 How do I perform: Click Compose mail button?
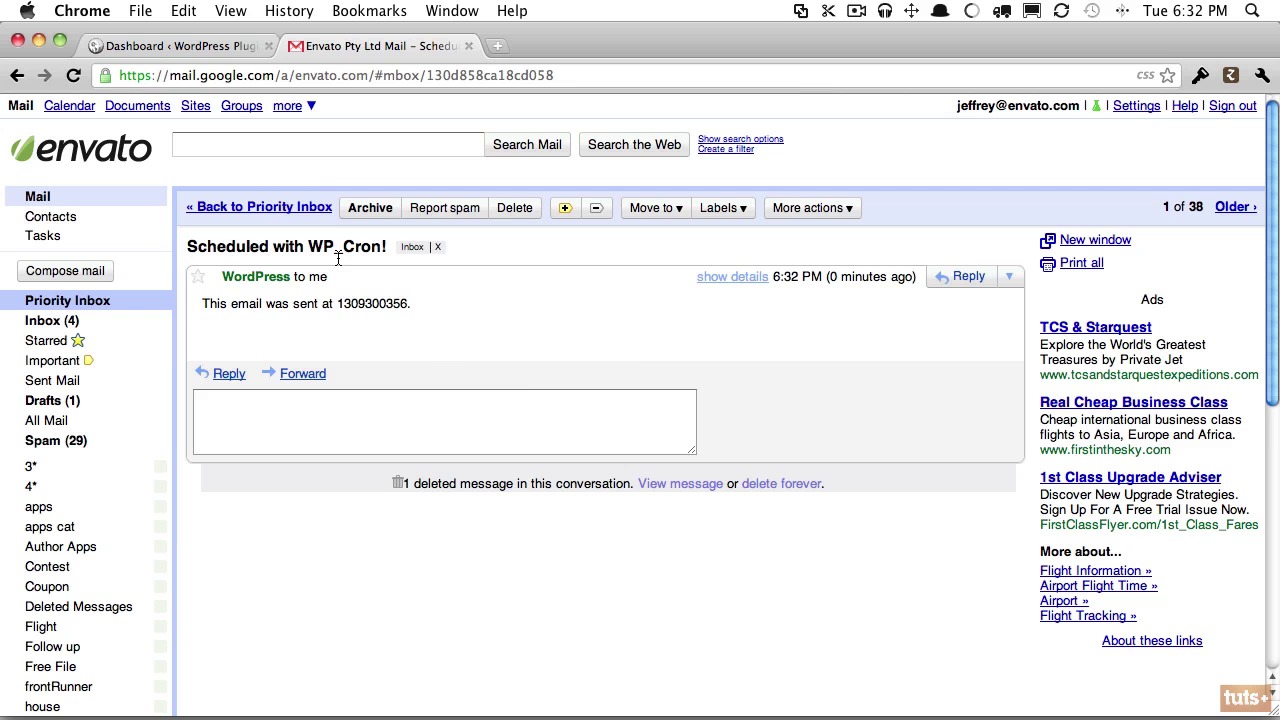click(65, 271)
